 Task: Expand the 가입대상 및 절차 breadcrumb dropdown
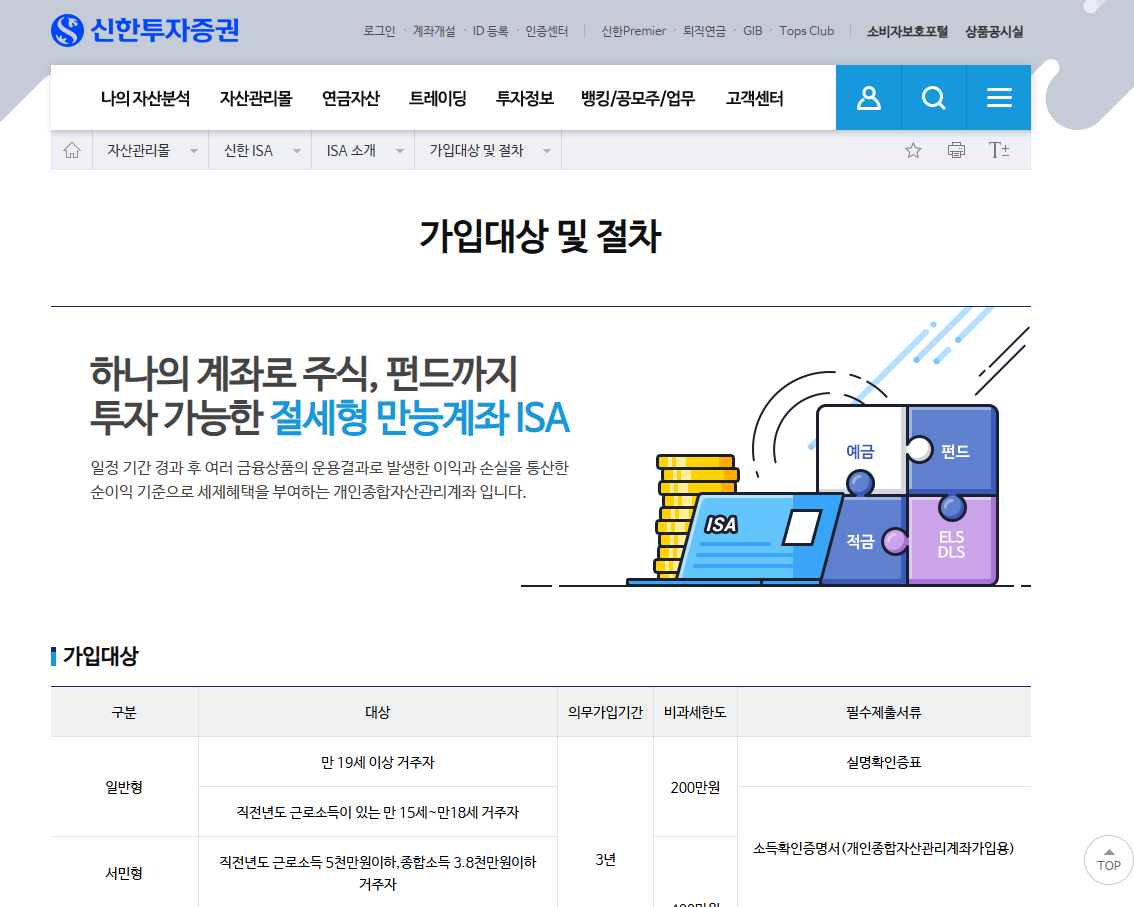[x=546, y=149]
